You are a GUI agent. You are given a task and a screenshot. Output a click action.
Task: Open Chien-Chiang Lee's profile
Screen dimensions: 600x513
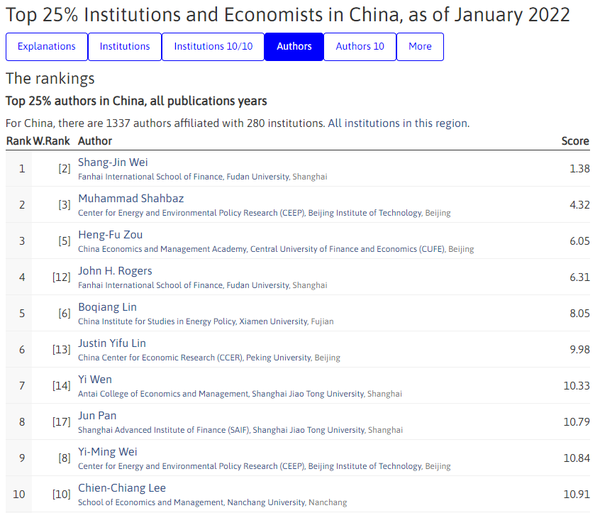[122, 488]
